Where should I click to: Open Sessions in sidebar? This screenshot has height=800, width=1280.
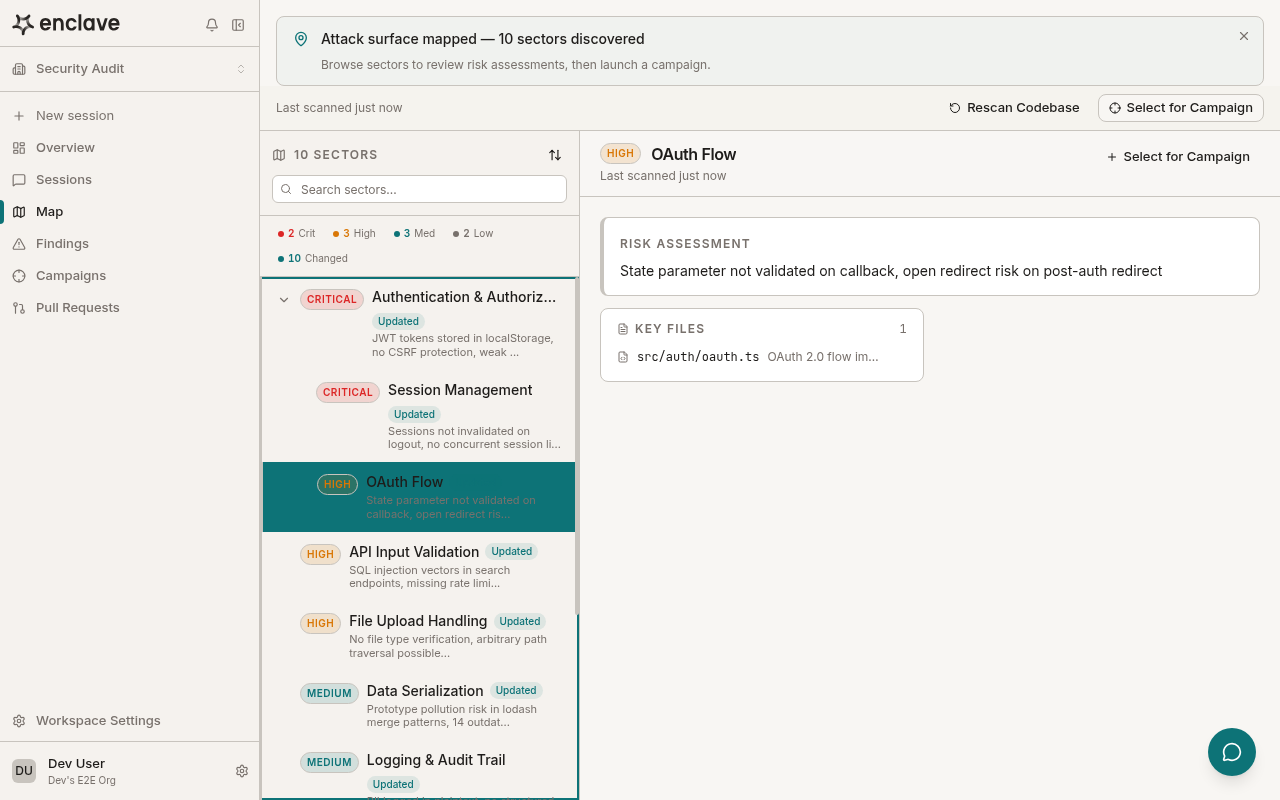(x=129, y=180)
